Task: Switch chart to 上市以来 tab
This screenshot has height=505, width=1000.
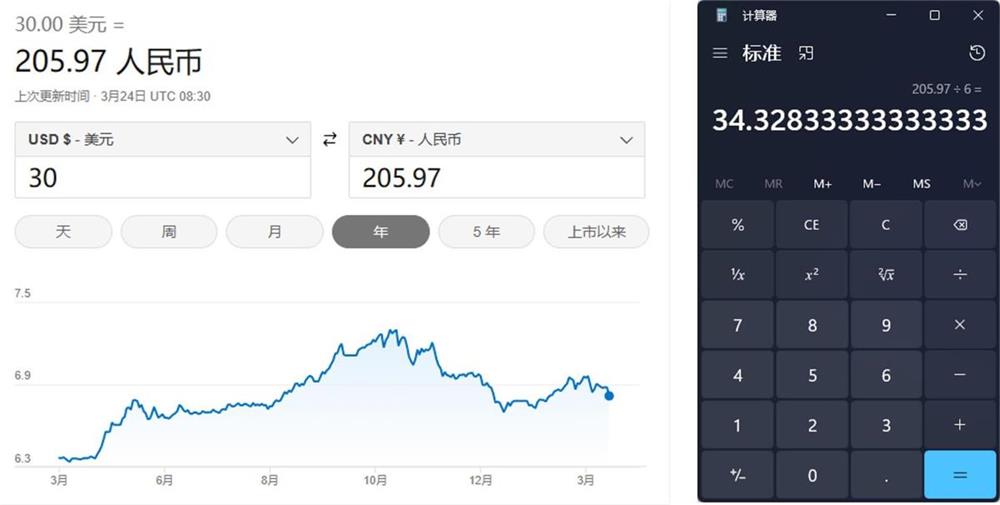Action: pos(596,232)
